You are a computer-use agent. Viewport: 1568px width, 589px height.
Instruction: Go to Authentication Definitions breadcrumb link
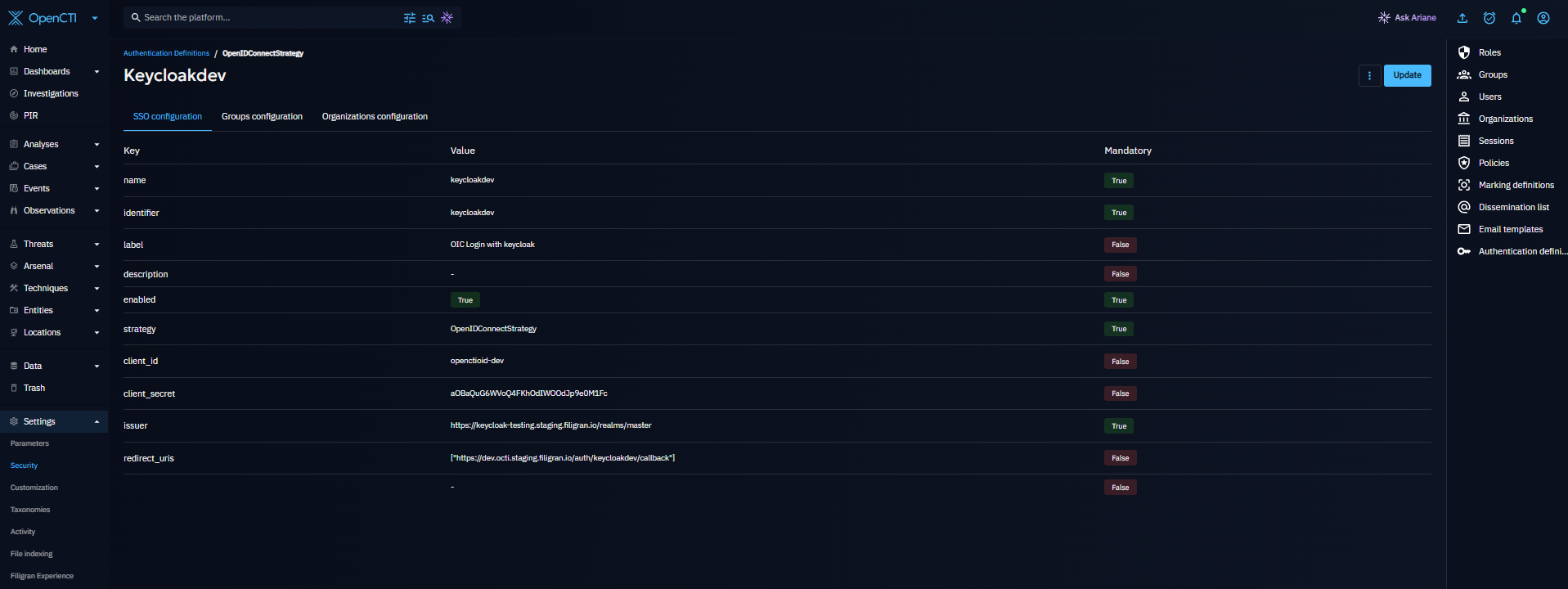click(x=166, y=53)
